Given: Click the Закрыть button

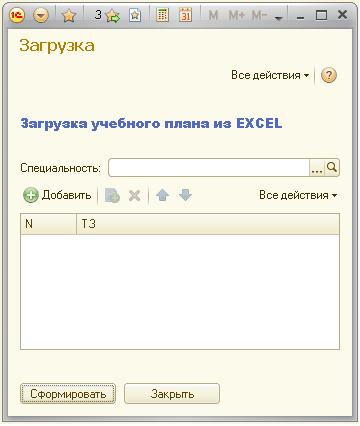Looking at the screenshot, I should (172, 394).
